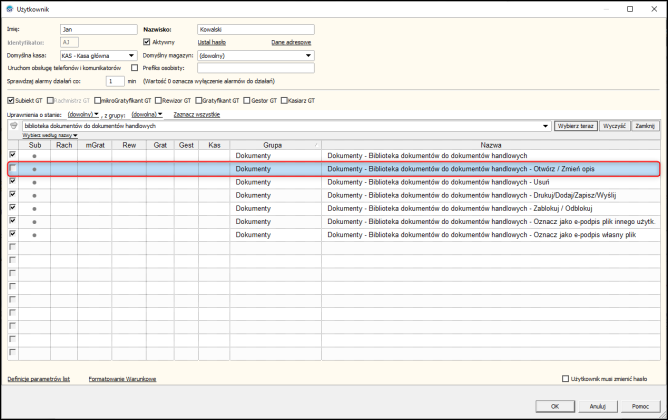Image resolution: width=668 pixels, height=420 pixels.
Task: Open the Domyślny magazyn dropdown
Action: click(308, 55)
